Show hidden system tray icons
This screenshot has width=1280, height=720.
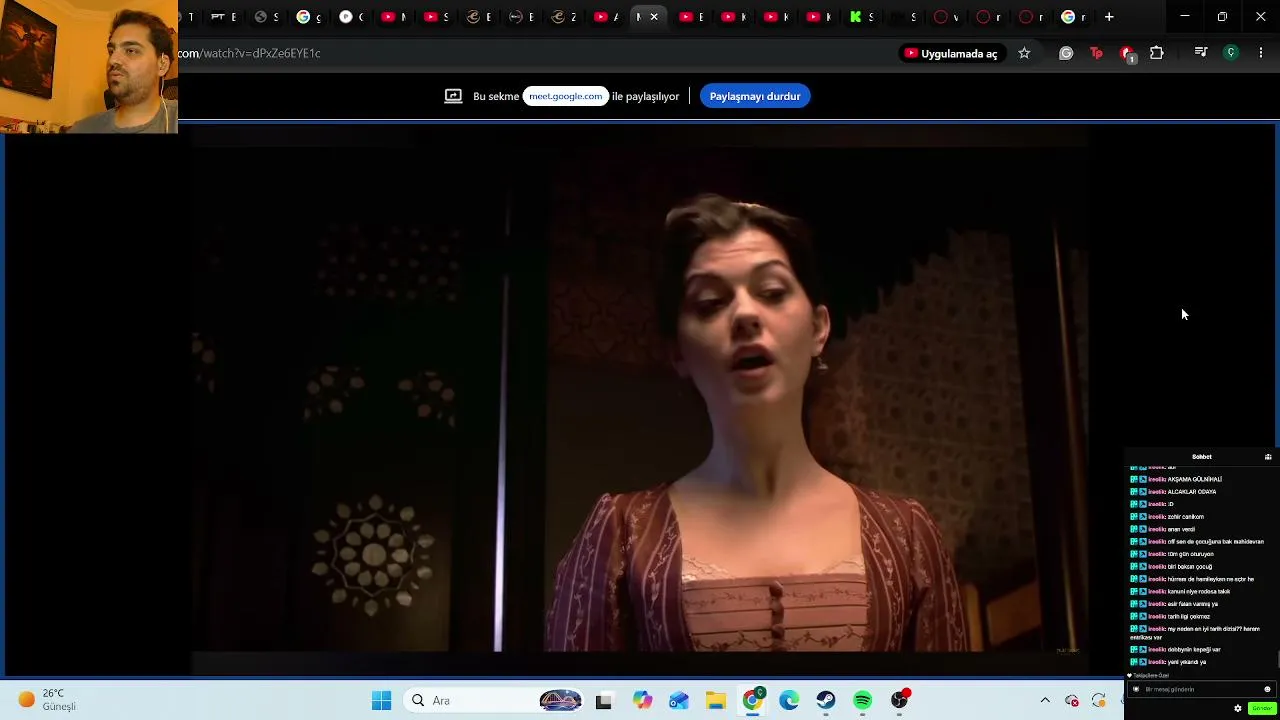click(x=1045, y=700)
